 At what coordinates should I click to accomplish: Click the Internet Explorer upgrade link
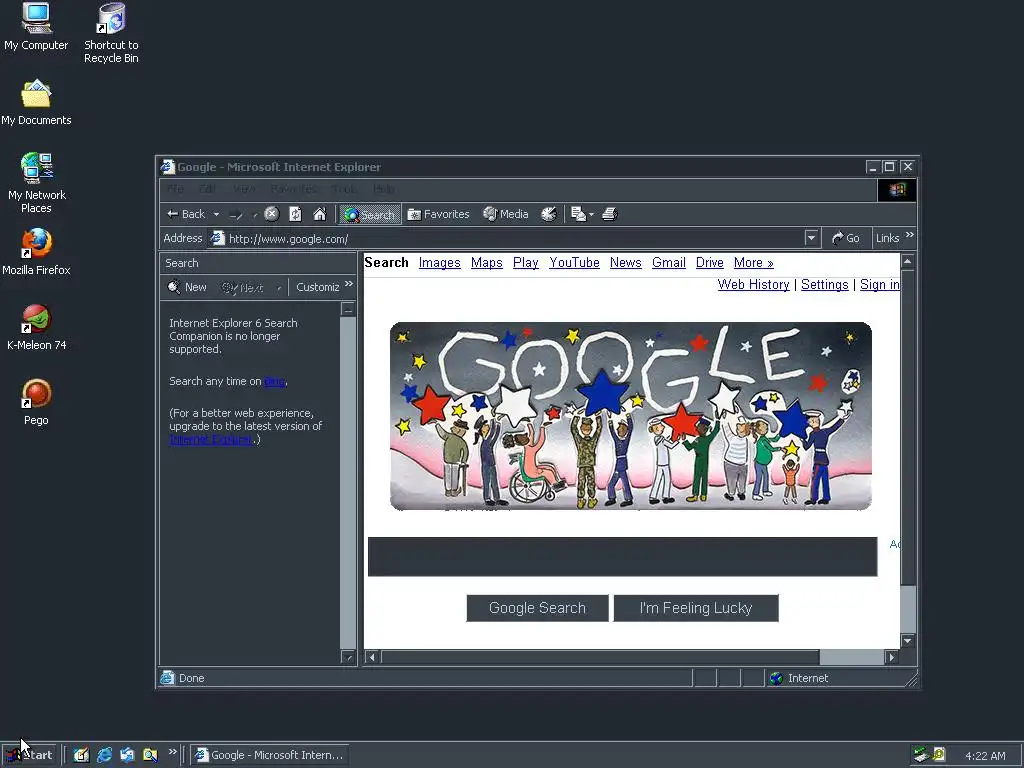click(x=211, y=440)
